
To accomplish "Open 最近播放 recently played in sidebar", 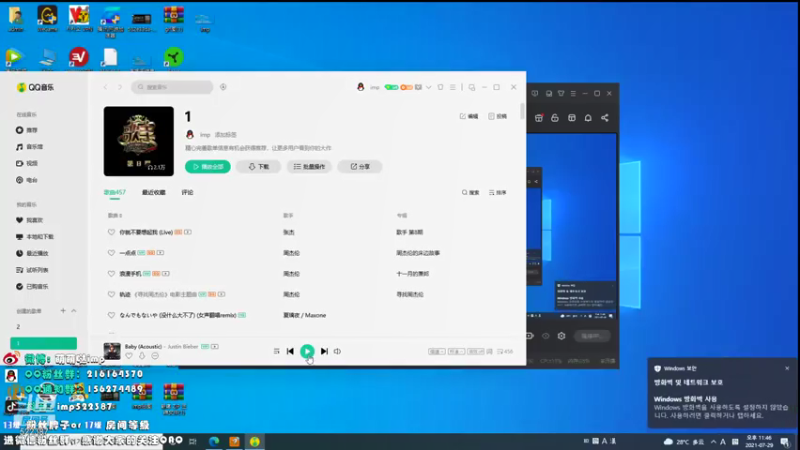I will click(x=32, y=254).
